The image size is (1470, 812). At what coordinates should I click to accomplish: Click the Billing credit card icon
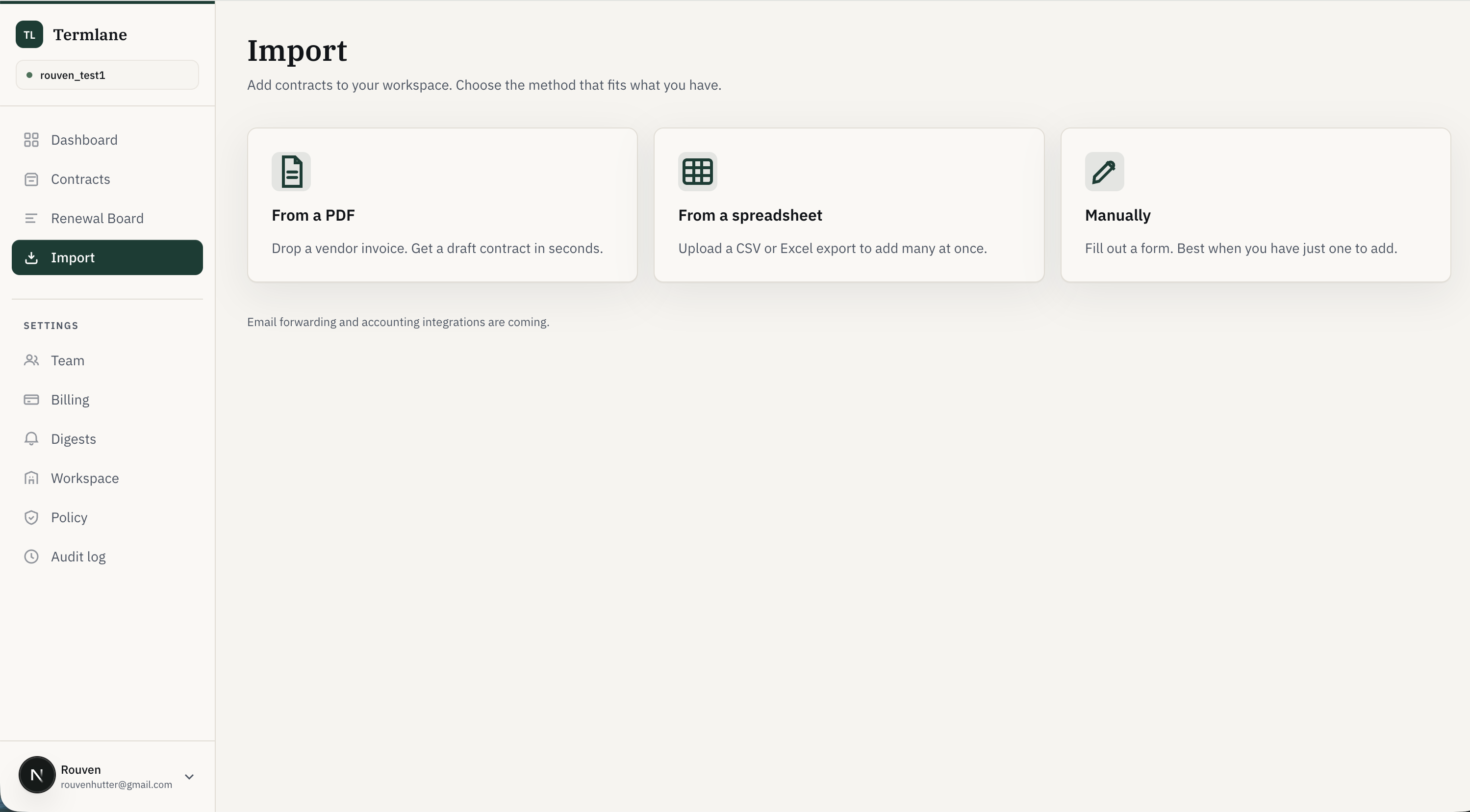pyautogui.click(x=31, y=400)
